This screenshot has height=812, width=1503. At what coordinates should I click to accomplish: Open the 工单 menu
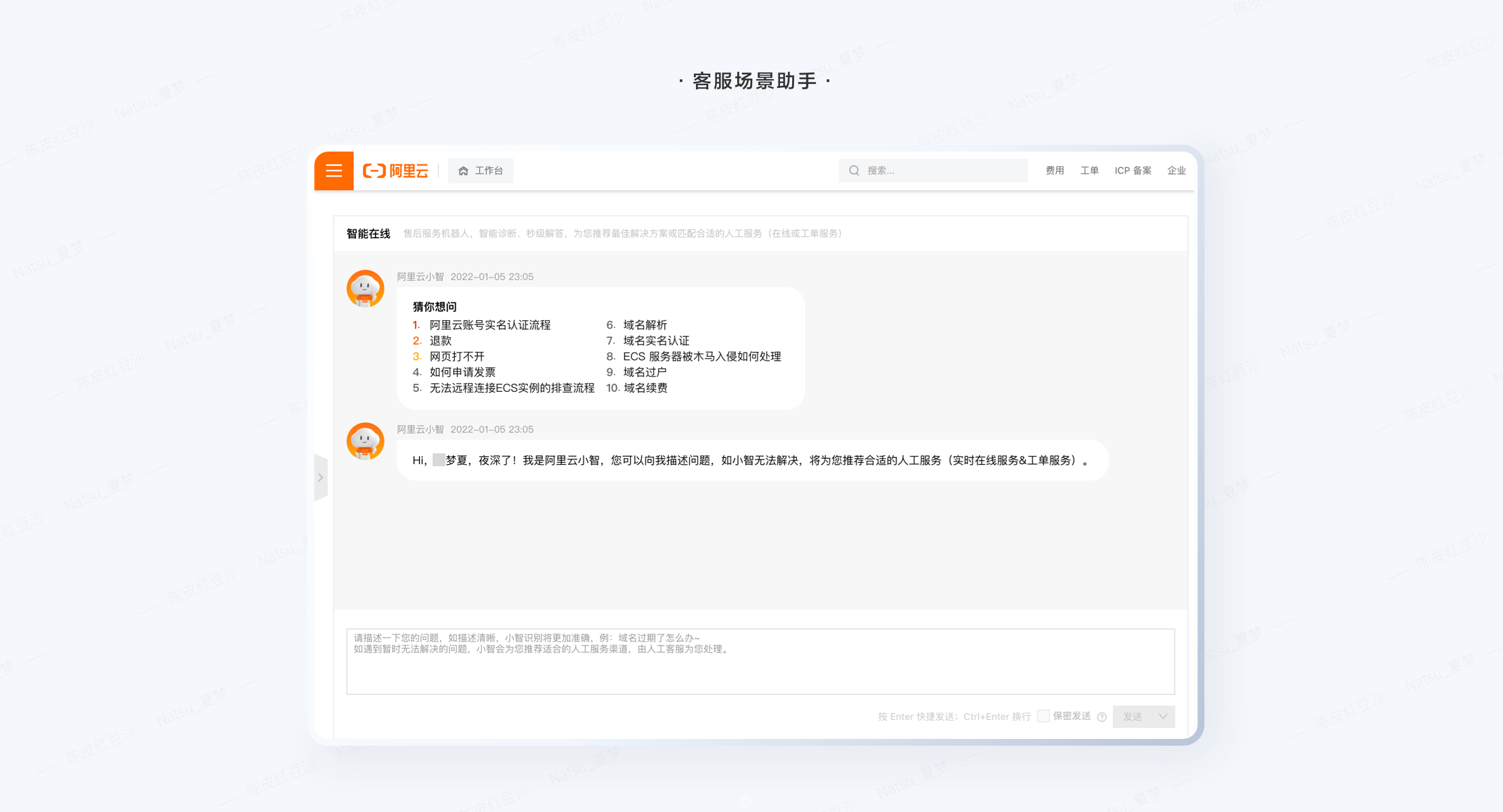click(x=1089, y=171)
